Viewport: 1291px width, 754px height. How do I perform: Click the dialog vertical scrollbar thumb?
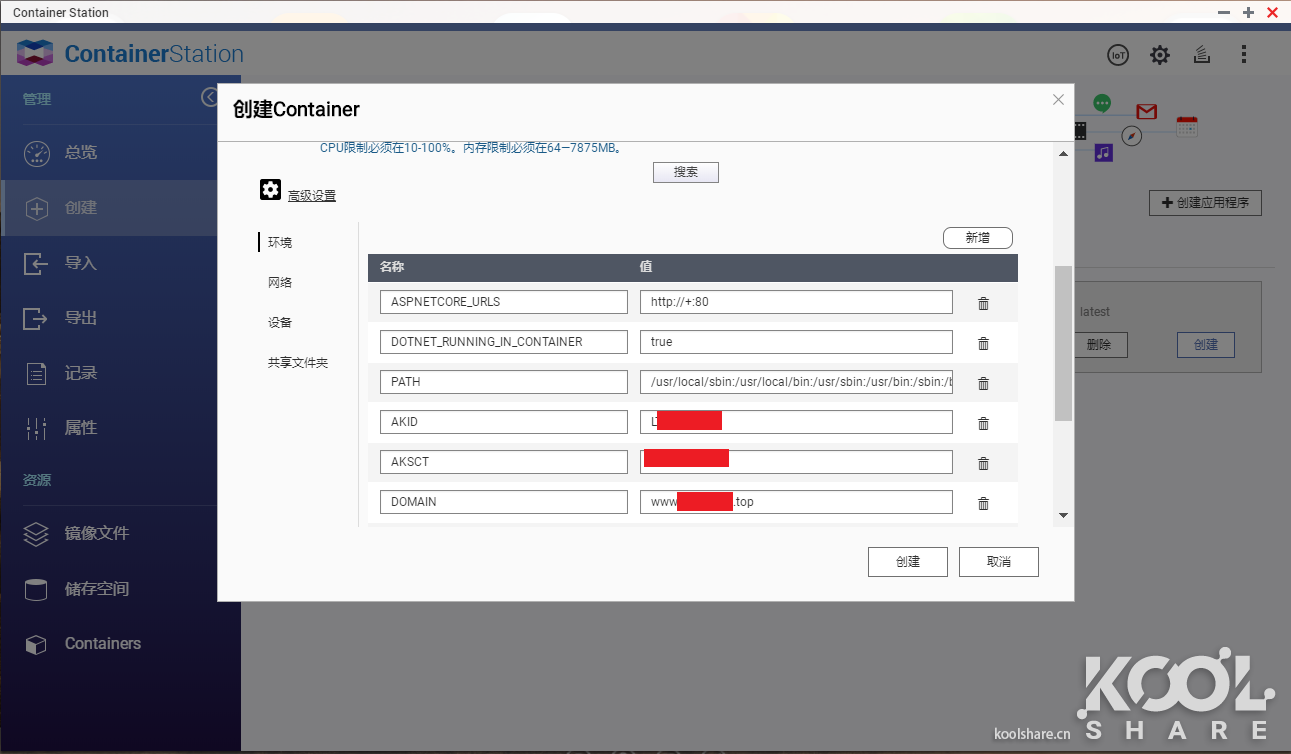pyautogui.click(x=1063, y=343)
